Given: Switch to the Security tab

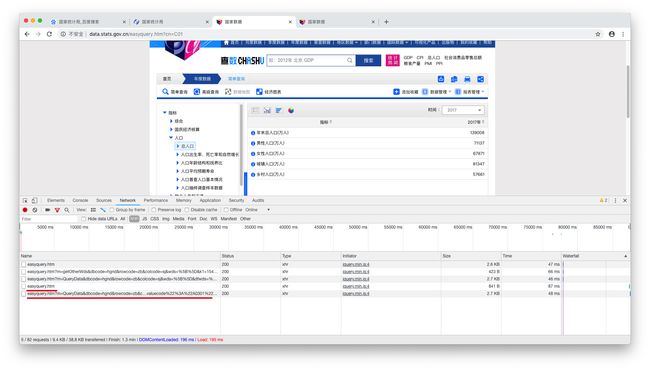Looking at the screenshot, I should (x=236, y=201).
